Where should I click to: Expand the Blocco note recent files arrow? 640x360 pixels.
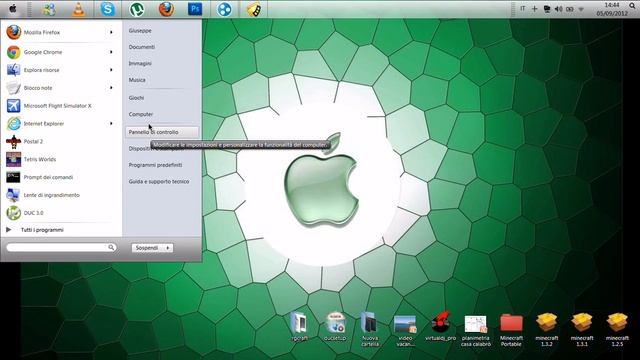(111, 88)
